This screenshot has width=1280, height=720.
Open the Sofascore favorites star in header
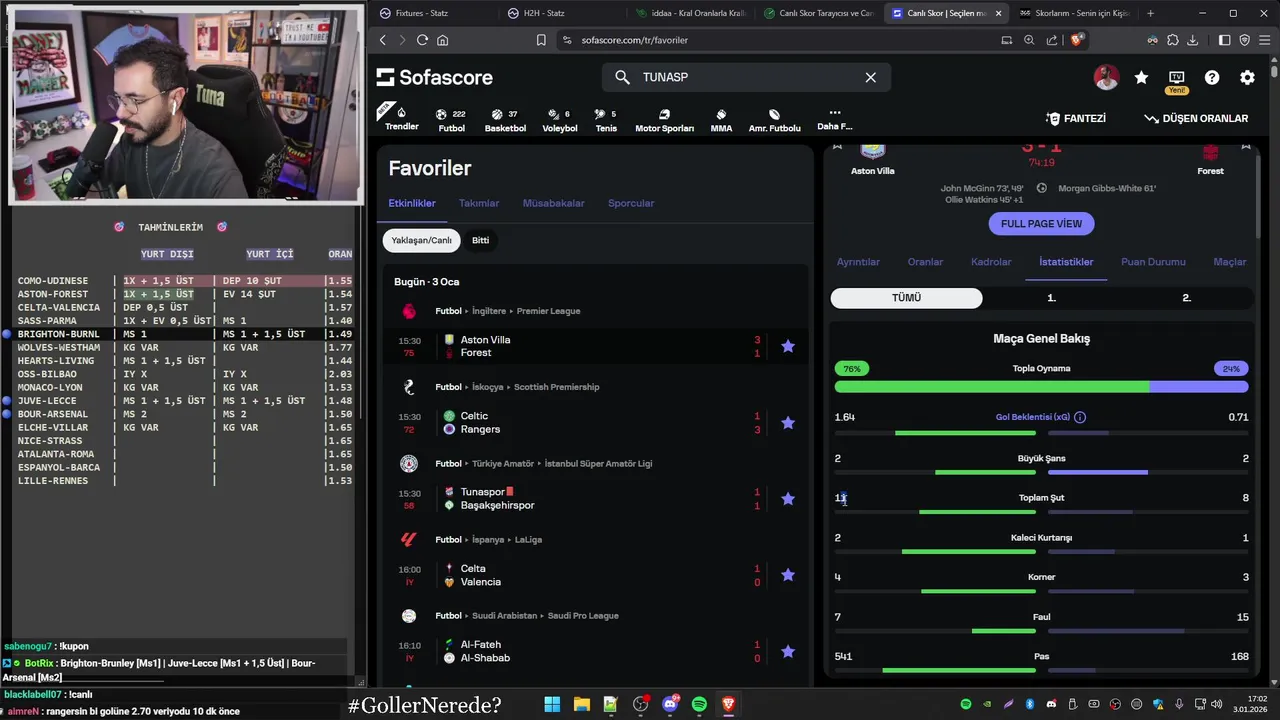[x=1141, y=77]
